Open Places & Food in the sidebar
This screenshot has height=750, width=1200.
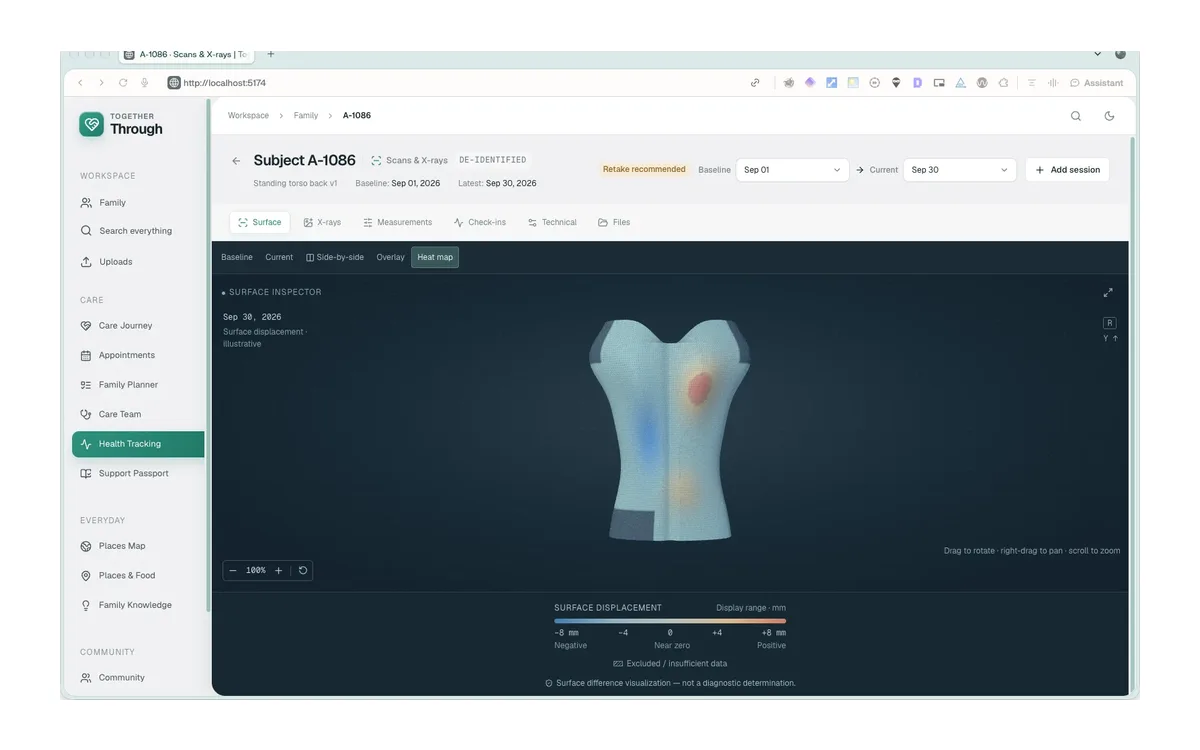[x=138, y=576]
